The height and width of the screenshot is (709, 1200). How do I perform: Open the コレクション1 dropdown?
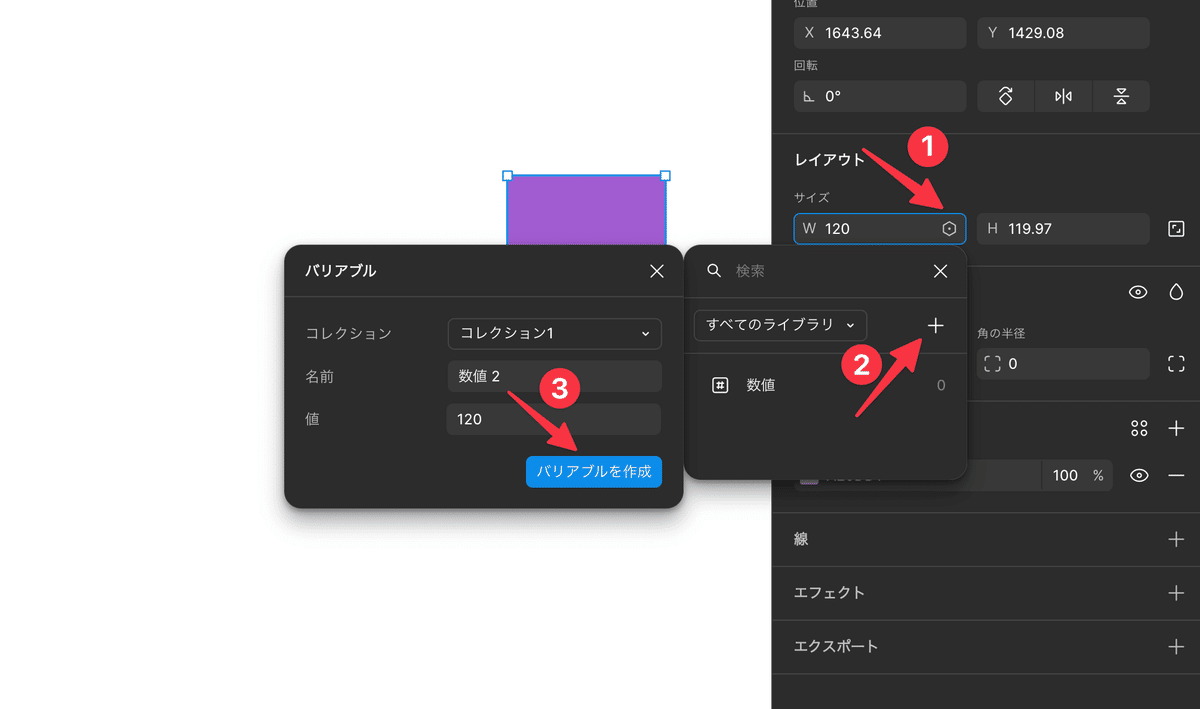pos(554,333)
